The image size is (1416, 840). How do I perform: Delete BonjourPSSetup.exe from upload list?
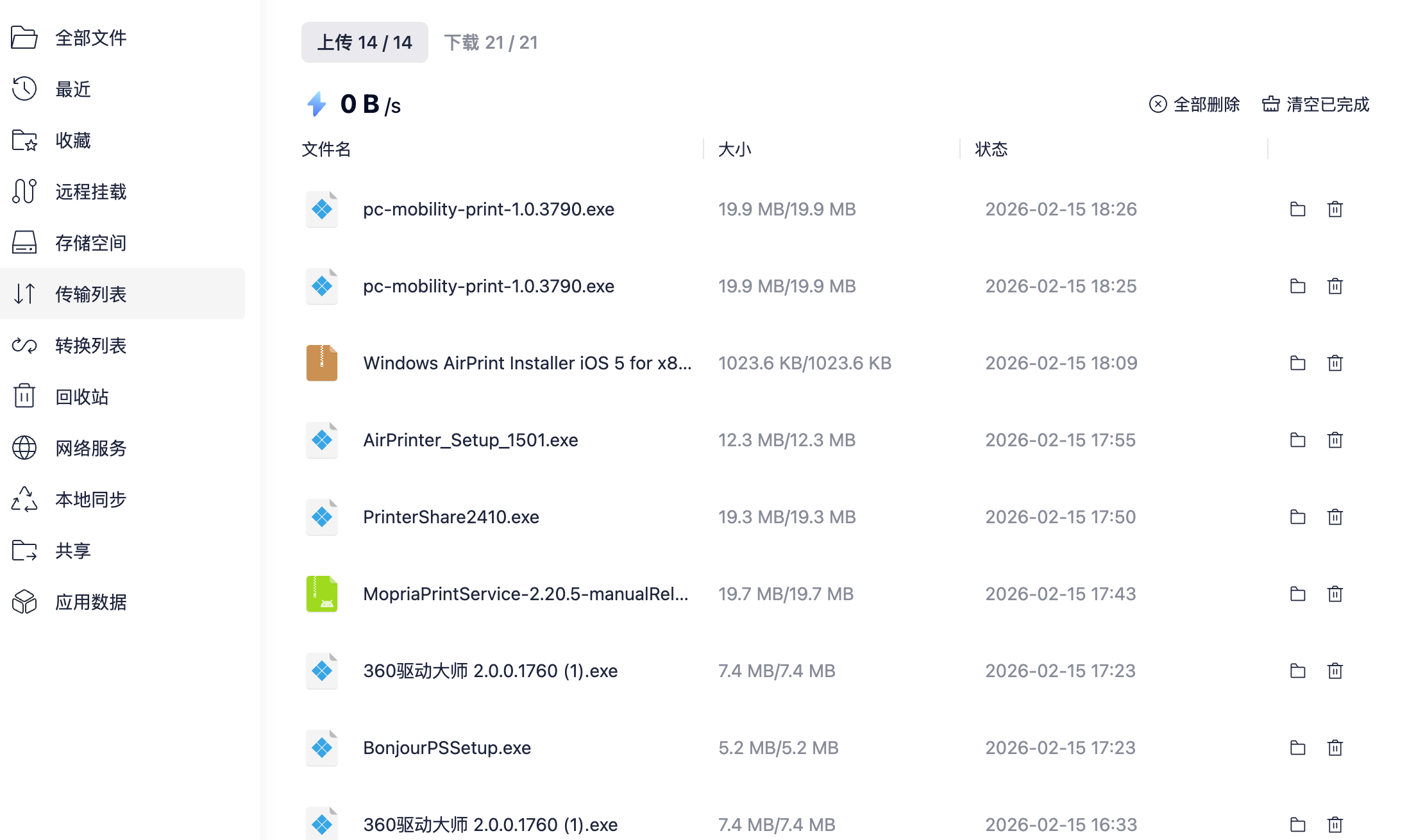(1335, 748)
